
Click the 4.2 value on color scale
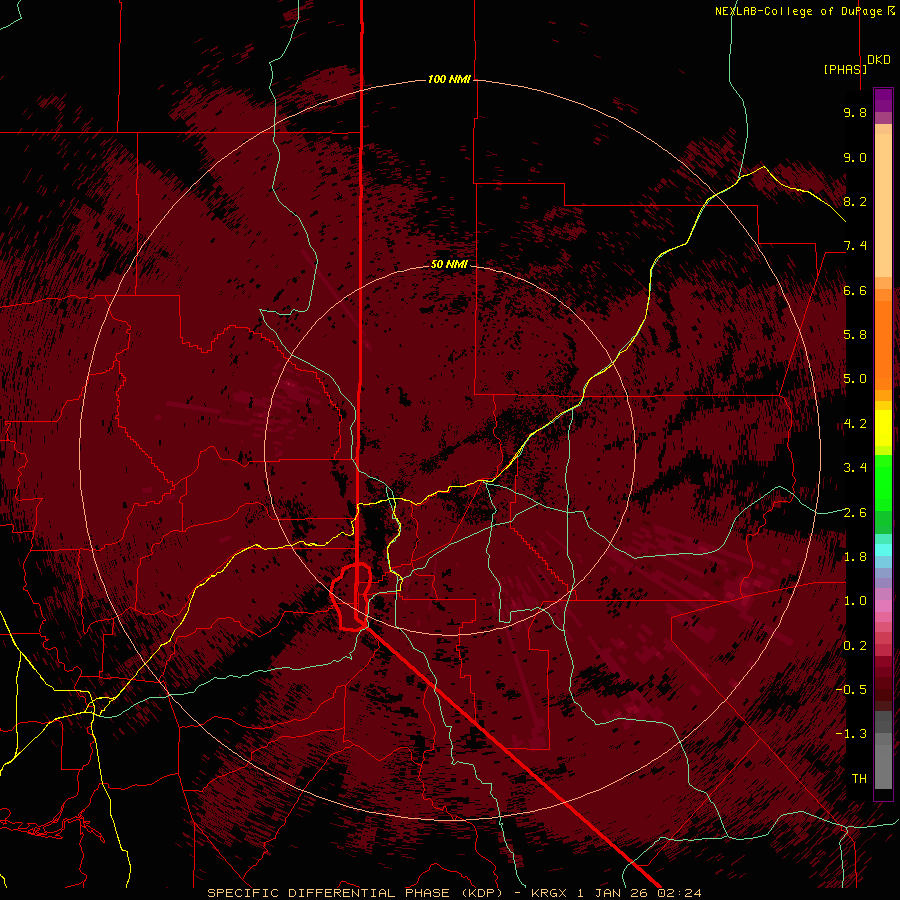[x=855, y=424]
